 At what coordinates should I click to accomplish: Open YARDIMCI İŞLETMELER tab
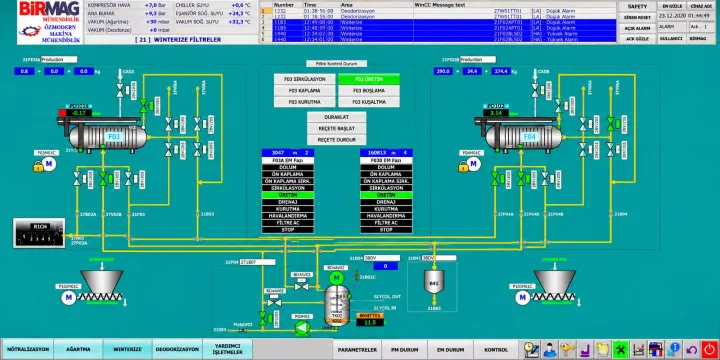coord(227,349)
